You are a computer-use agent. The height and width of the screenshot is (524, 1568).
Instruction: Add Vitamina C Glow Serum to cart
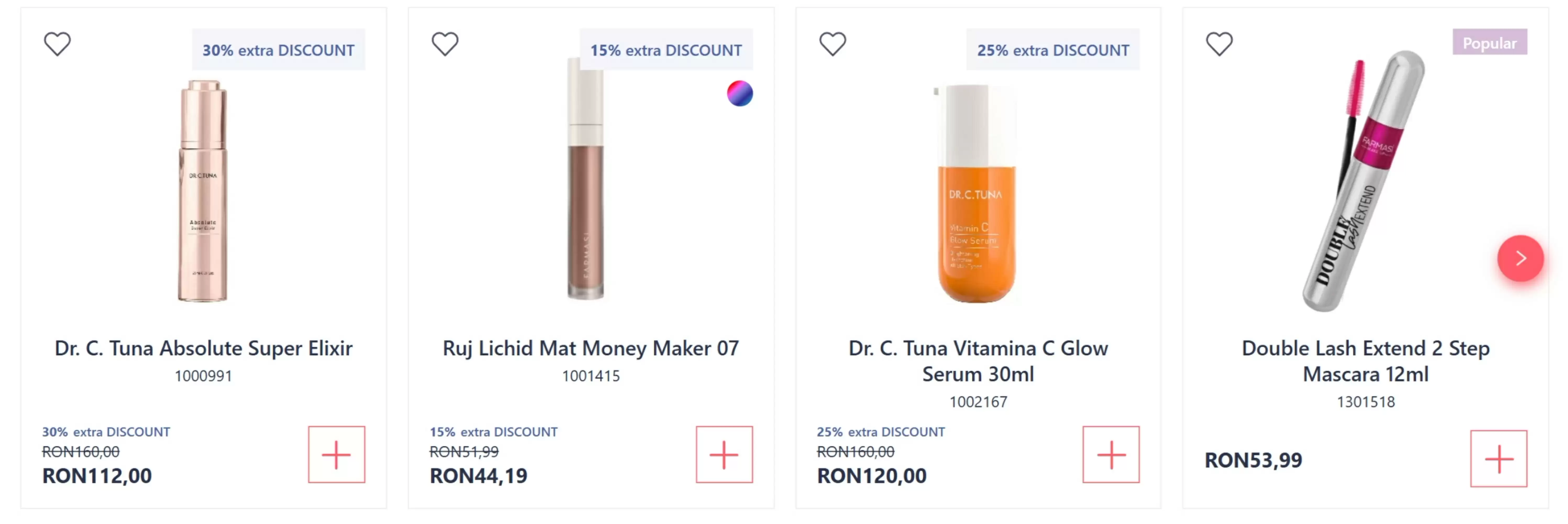pyautogui.click(x=1110, y=455)
